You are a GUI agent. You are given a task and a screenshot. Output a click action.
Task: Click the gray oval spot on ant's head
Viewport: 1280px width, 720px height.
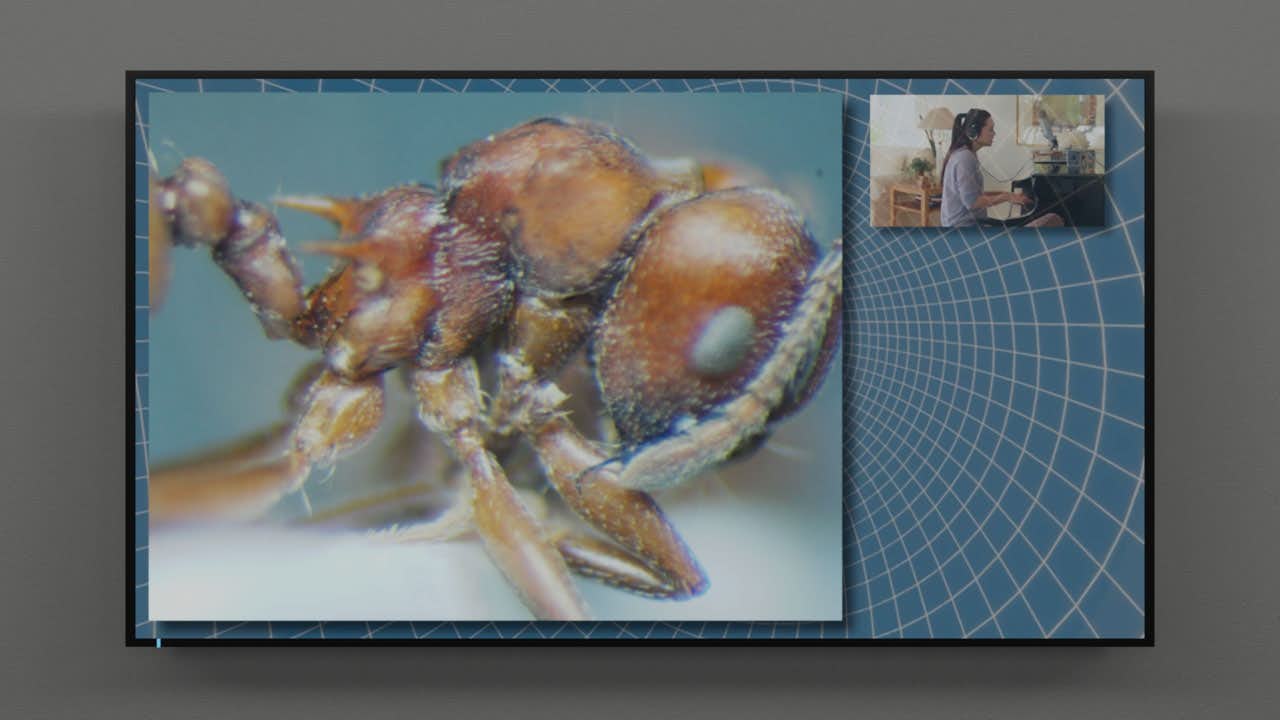[x=722, y=341]
